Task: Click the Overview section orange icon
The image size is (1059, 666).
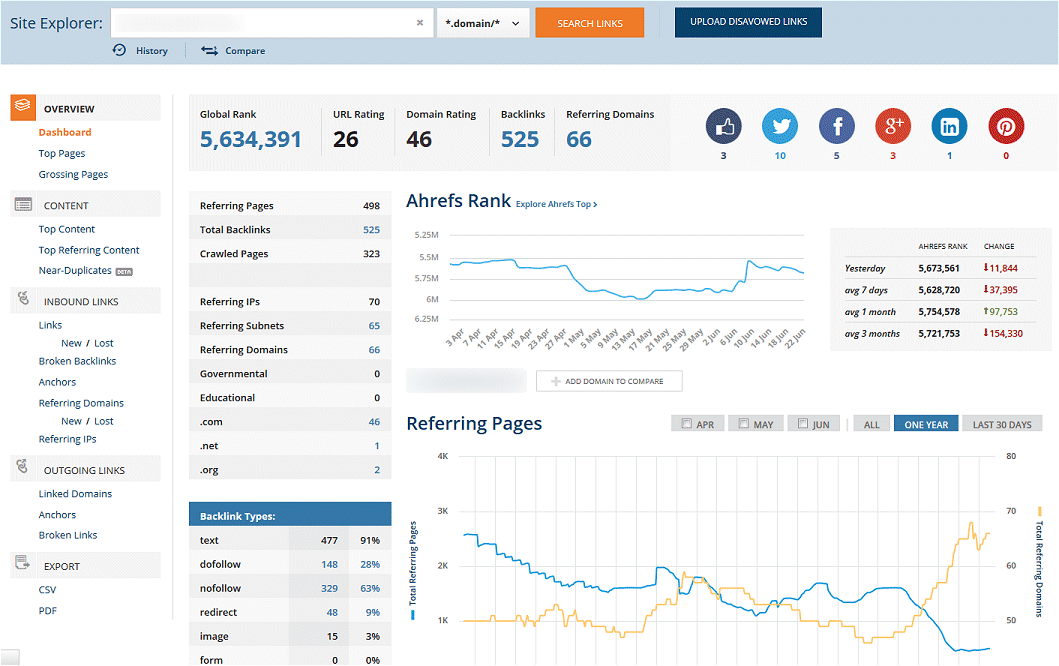Action: coord(23,107)
